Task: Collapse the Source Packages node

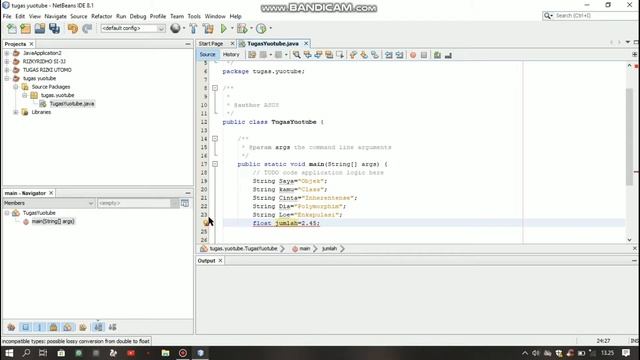Action: [x=16, y=87]
